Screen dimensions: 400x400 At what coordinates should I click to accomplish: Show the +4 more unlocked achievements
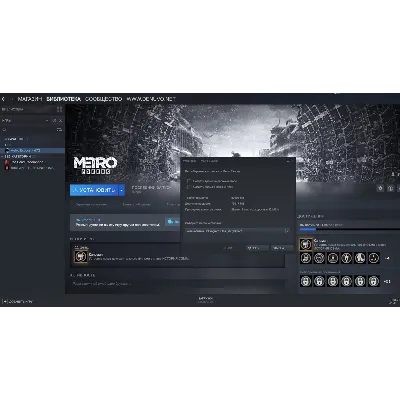click(387, 258)
